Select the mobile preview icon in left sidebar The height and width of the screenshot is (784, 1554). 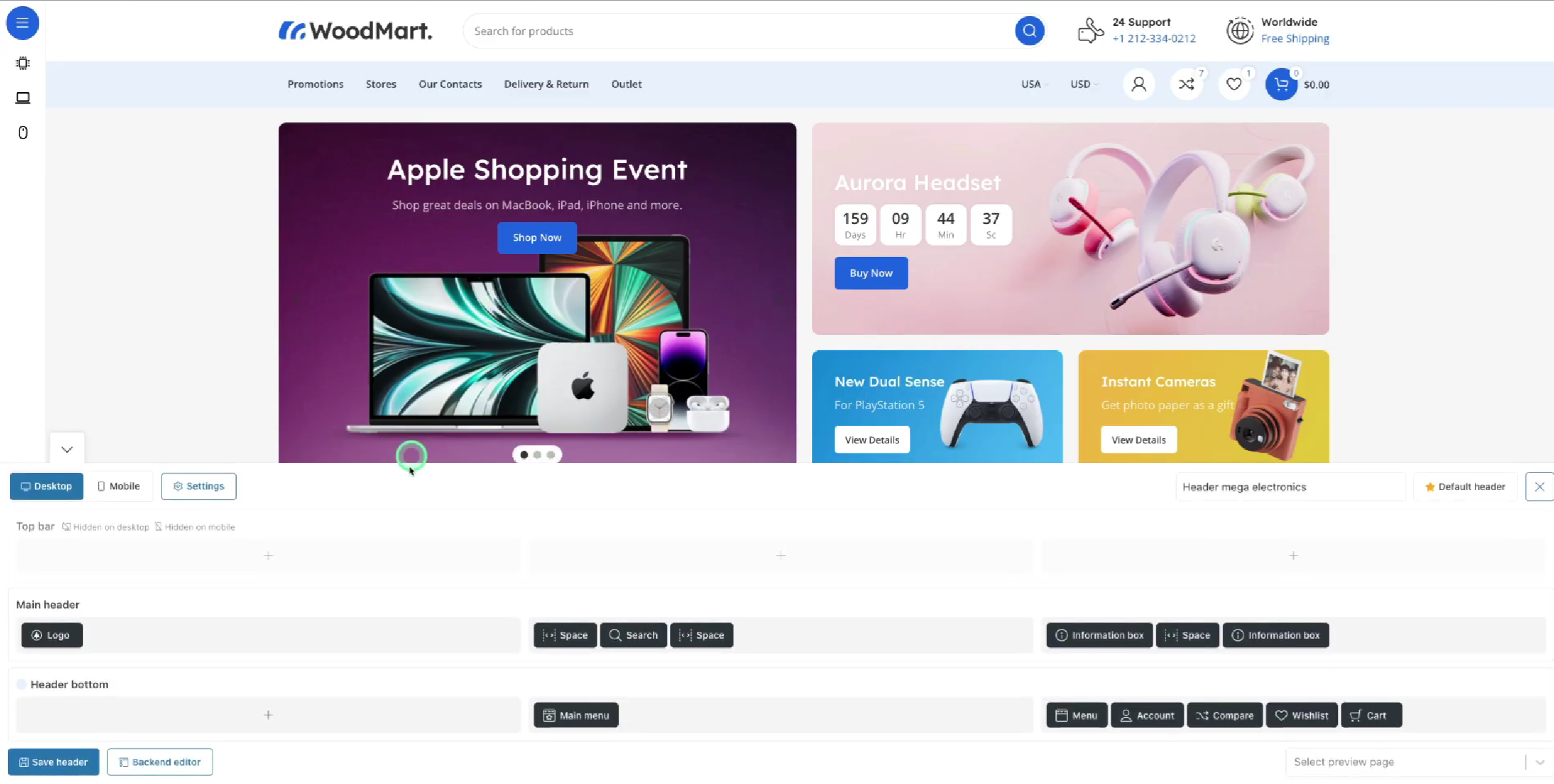pyautogui.click(x=23, y=133)
